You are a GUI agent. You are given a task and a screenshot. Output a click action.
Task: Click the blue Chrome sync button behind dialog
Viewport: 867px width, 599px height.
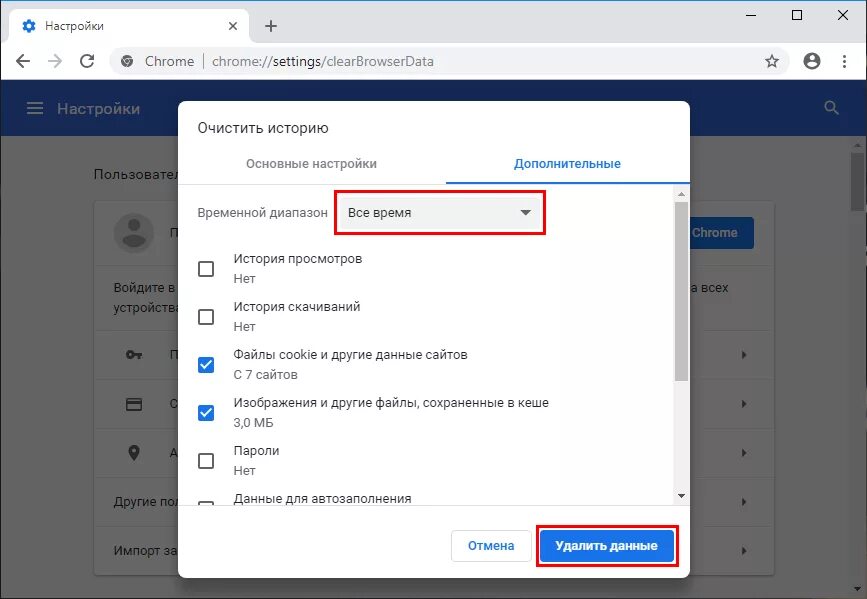click(x=722, y=233)
